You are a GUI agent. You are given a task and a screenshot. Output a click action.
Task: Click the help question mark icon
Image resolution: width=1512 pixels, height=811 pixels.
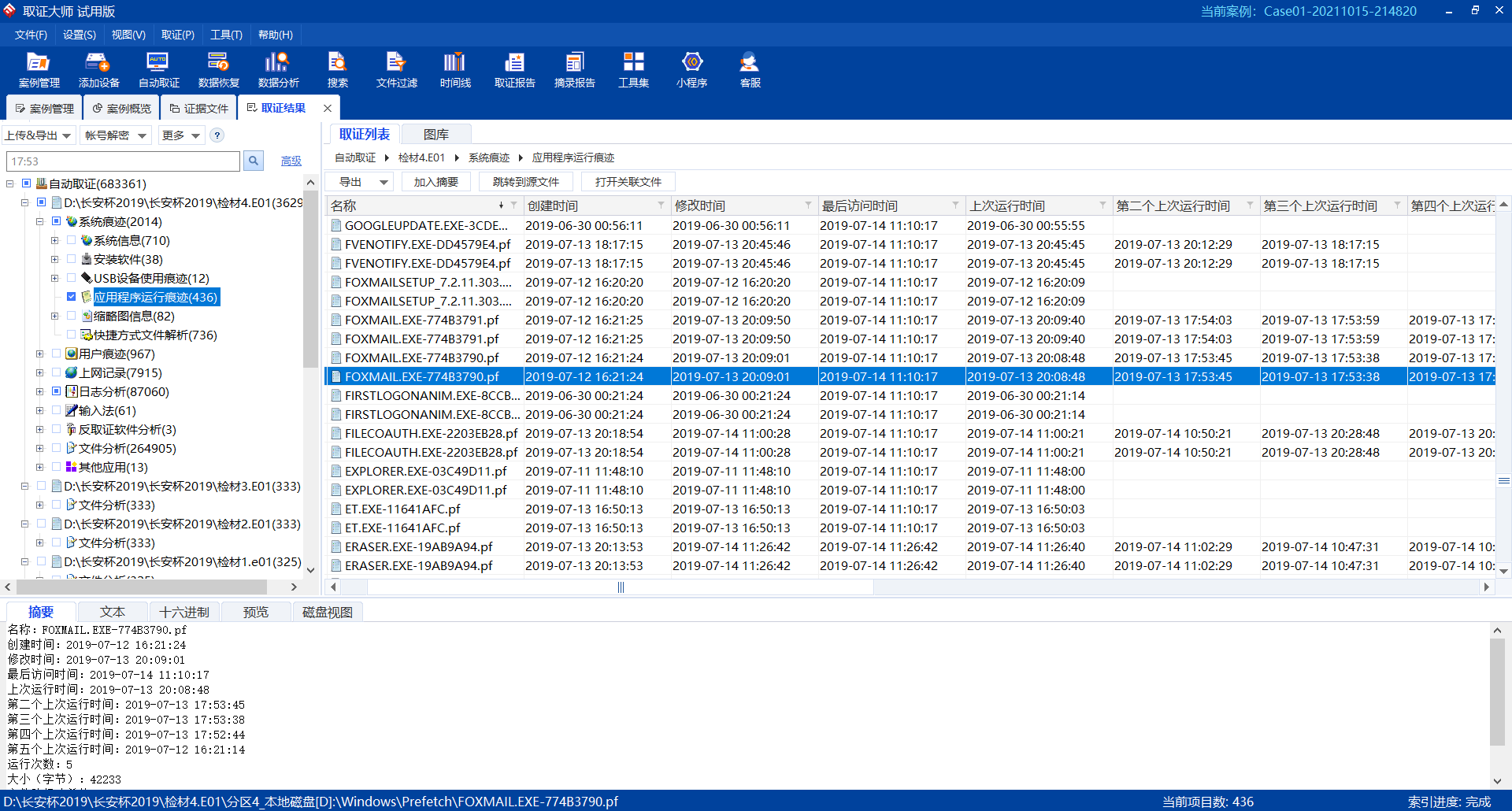tap(217, 135)
